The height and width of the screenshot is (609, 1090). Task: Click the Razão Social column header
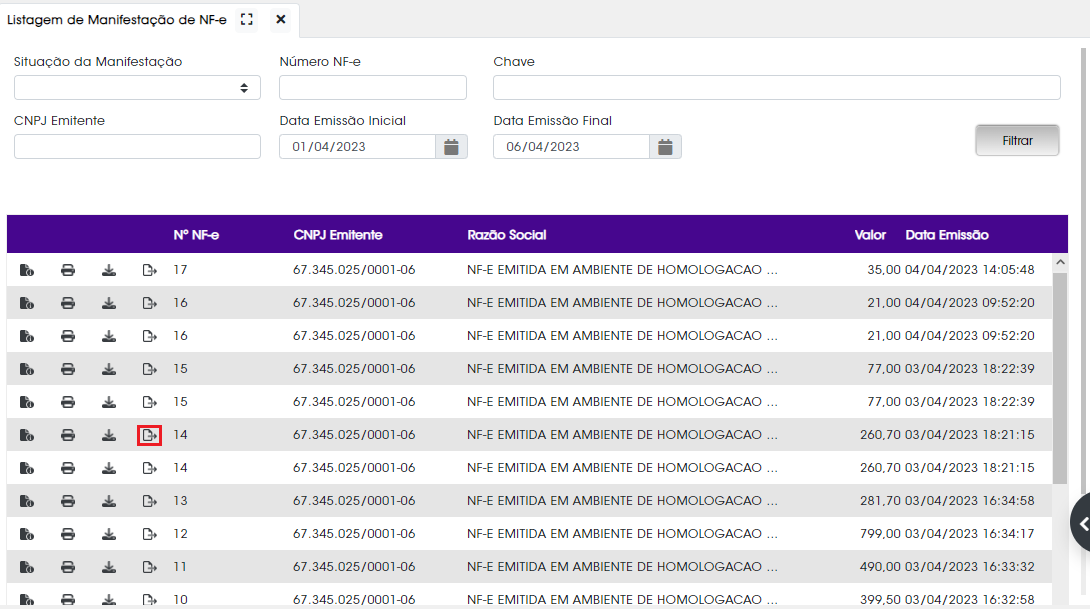coord(507,235)
